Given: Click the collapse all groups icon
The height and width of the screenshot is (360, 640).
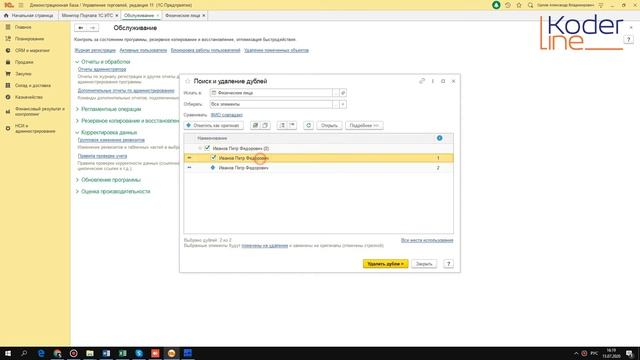Looking at the screenshot, I should [292, 125].
